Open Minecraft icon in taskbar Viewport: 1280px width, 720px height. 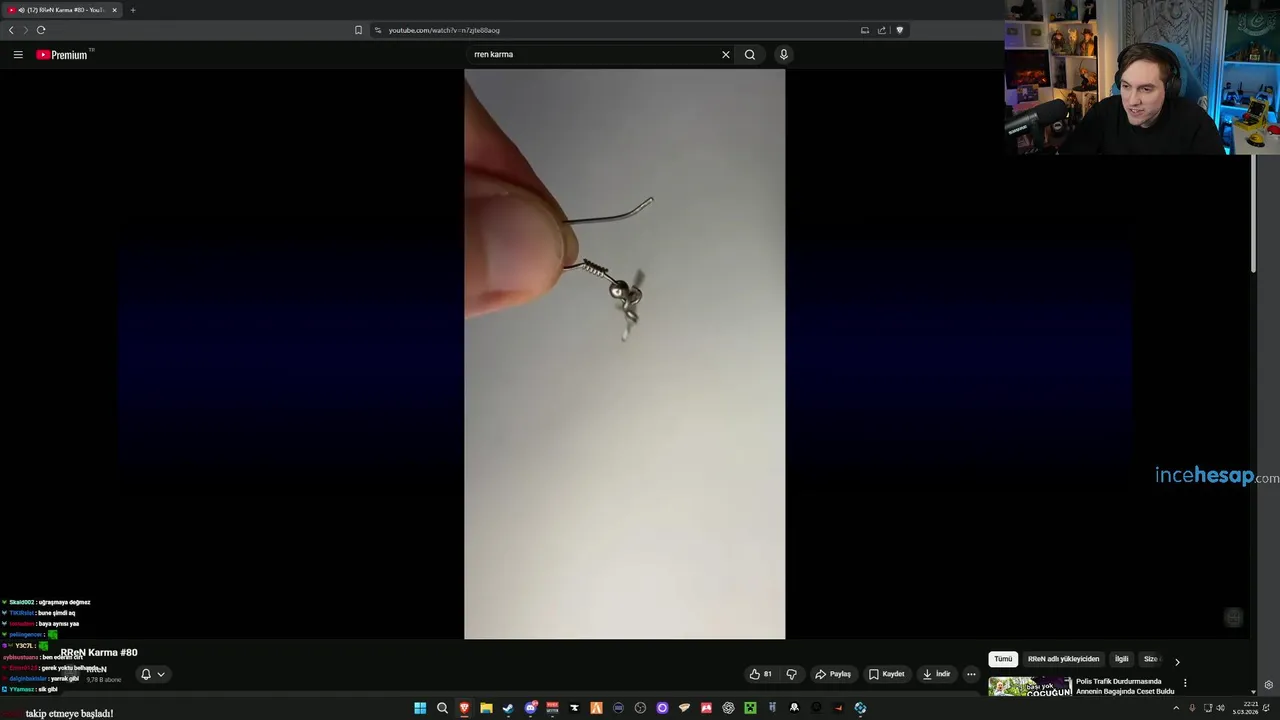pos(750,708)
